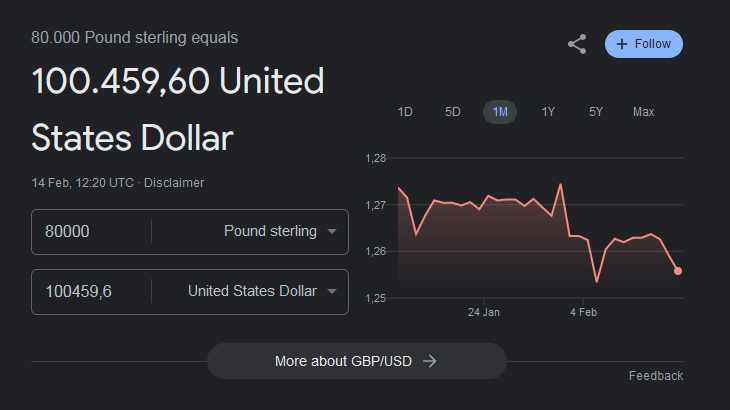
Task: Select the 5D time range tab
Action: pyautogui.click(x=453, y=112)
